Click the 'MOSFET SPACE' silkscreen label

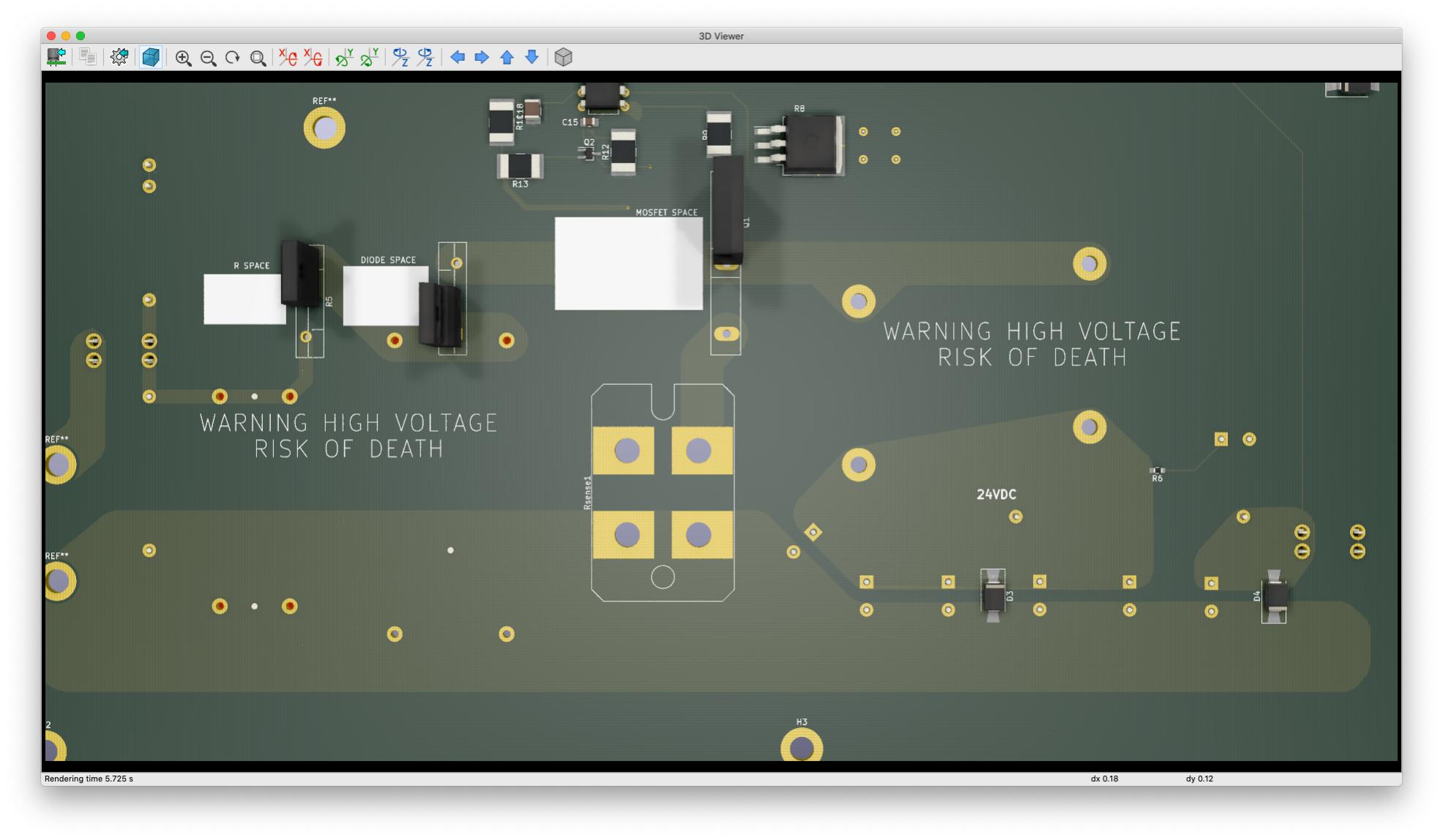click(666, 212)
